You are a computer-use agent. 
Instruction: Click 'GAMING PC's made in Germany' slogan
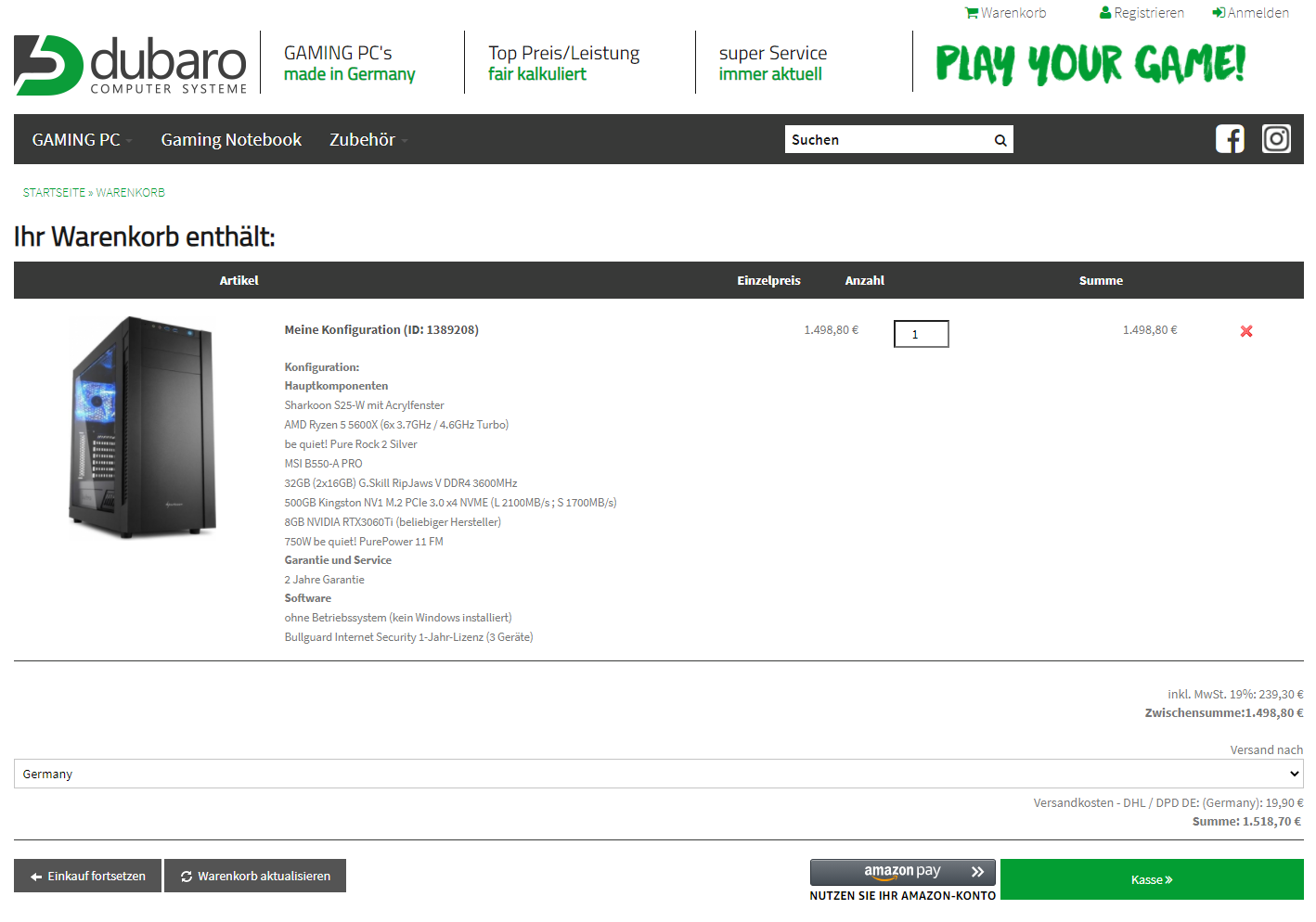[350, 63]
